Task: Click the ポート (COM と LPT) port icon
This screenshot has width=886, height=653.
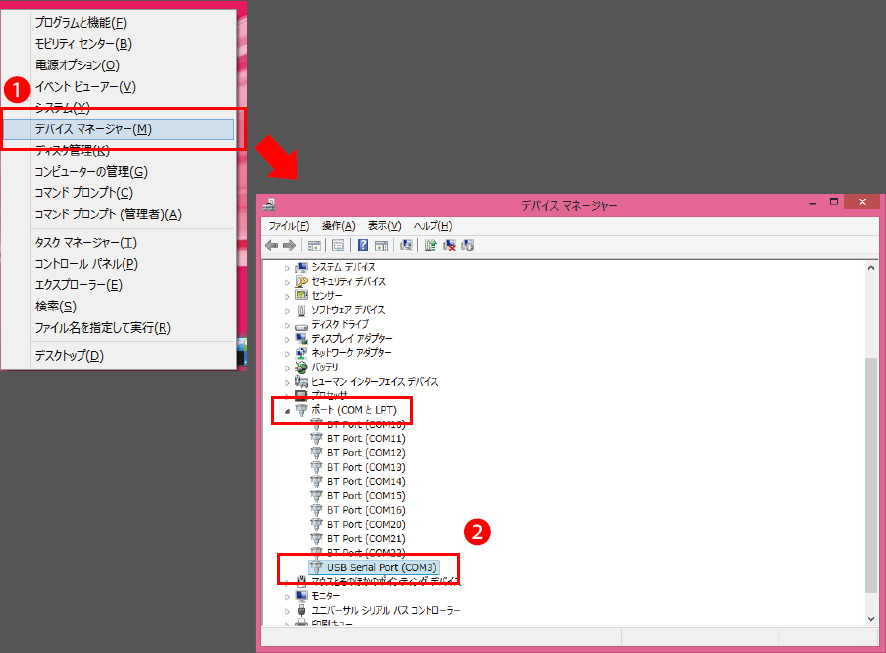Action: (x=302, y=410)
